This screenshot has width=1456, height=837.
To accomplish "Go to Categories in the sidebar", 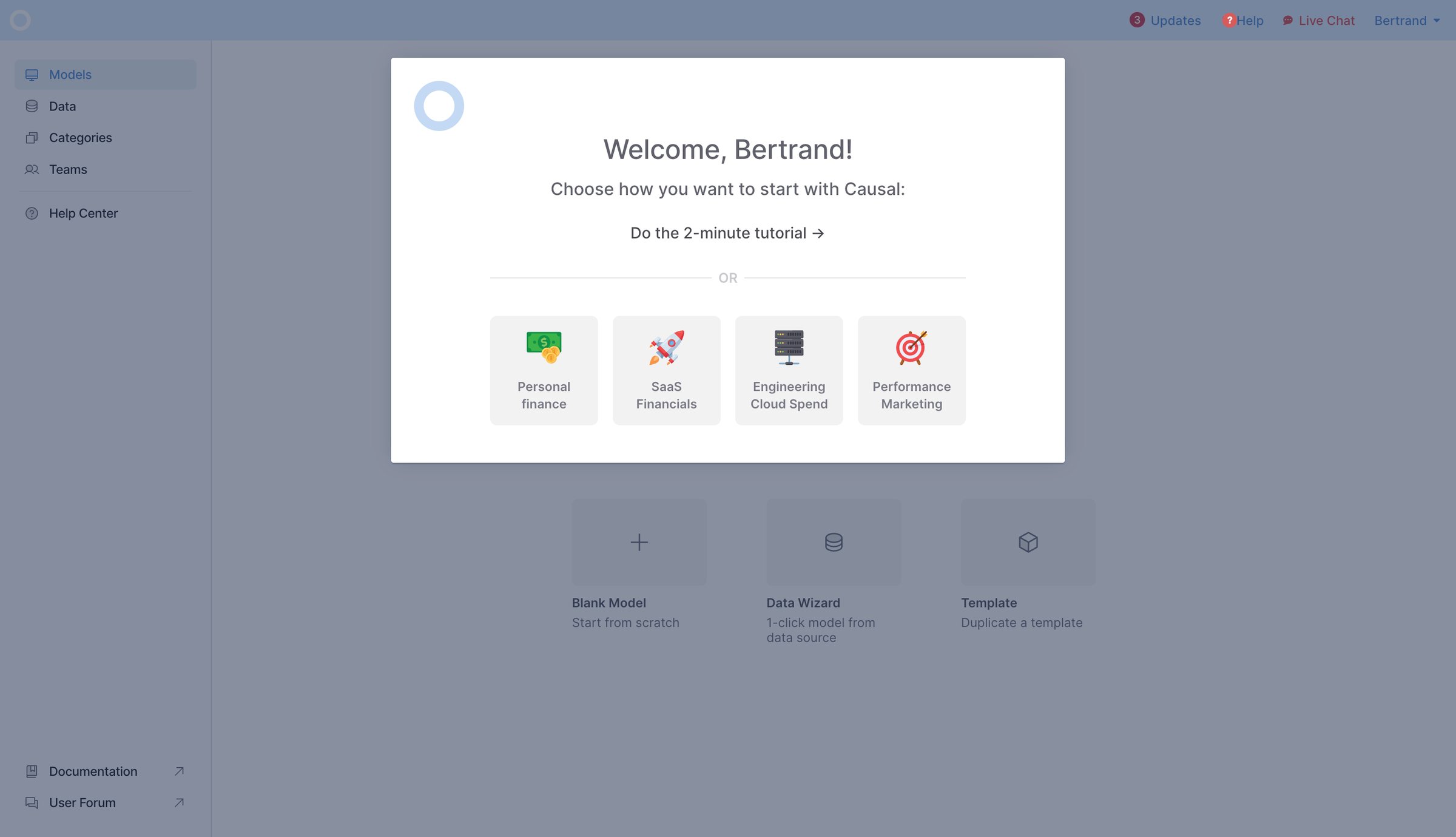I will point(106,138).
